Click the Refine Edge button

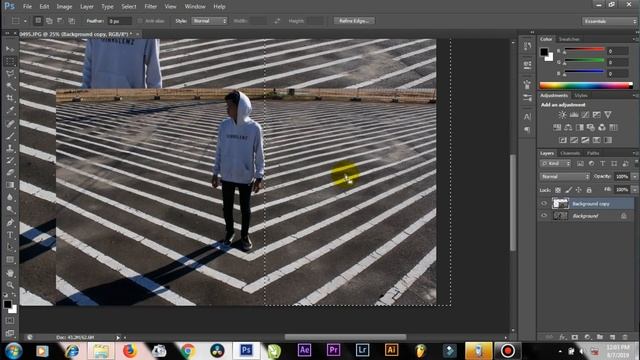(x=354, y=21)
